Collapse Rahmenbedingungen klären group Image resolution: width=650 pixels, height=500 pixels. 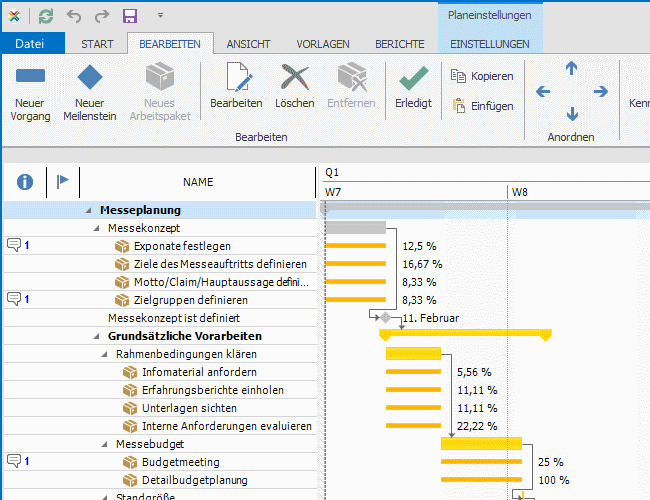pyautogui.click(x=104, y=354)
